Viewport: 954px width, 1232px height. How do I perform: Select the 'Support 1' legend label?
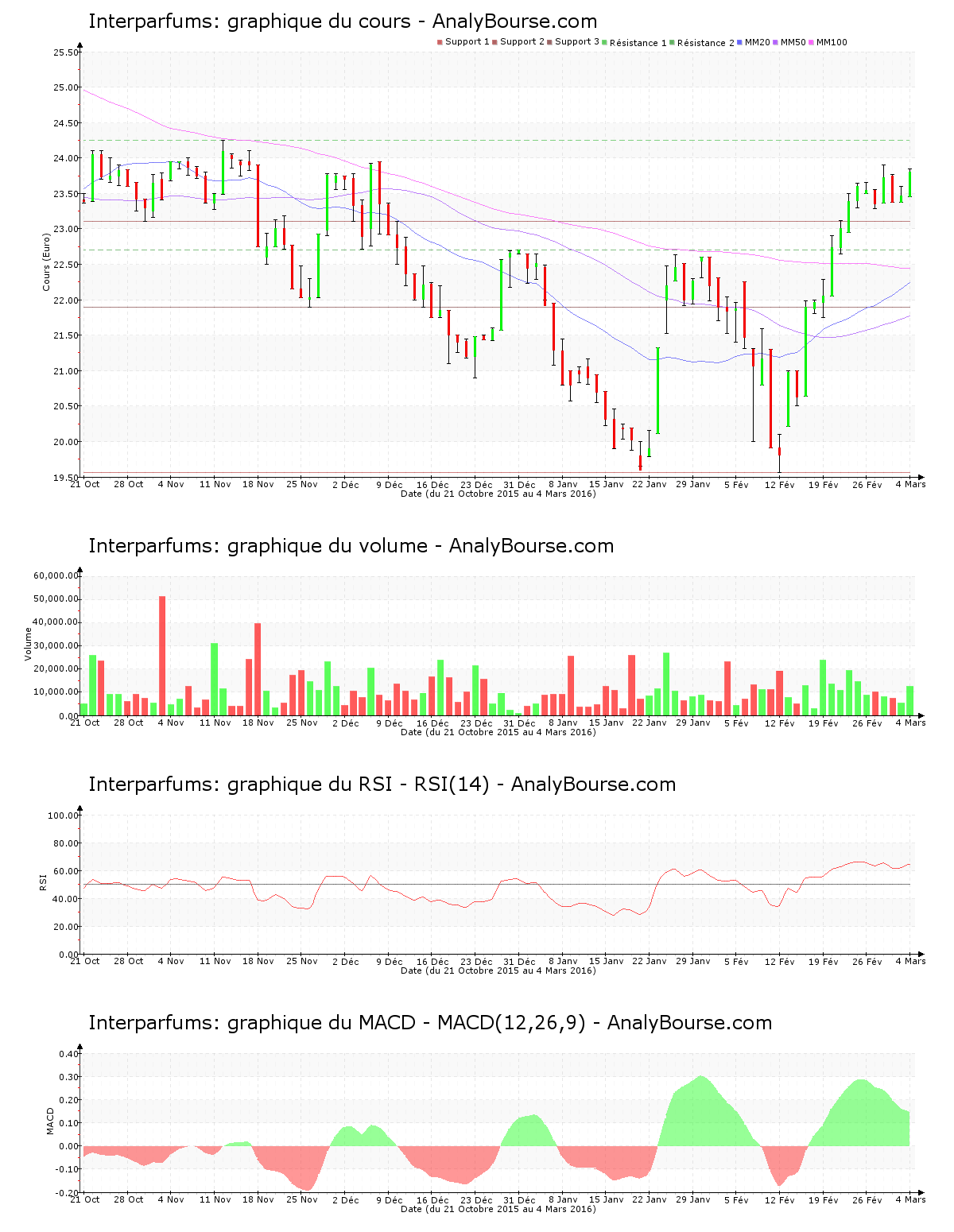coord(467,42)
